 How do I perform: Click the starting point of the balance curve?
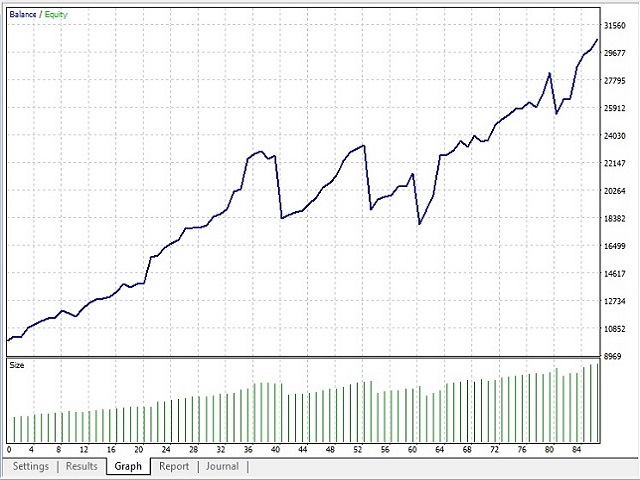(x=8, y=341)
